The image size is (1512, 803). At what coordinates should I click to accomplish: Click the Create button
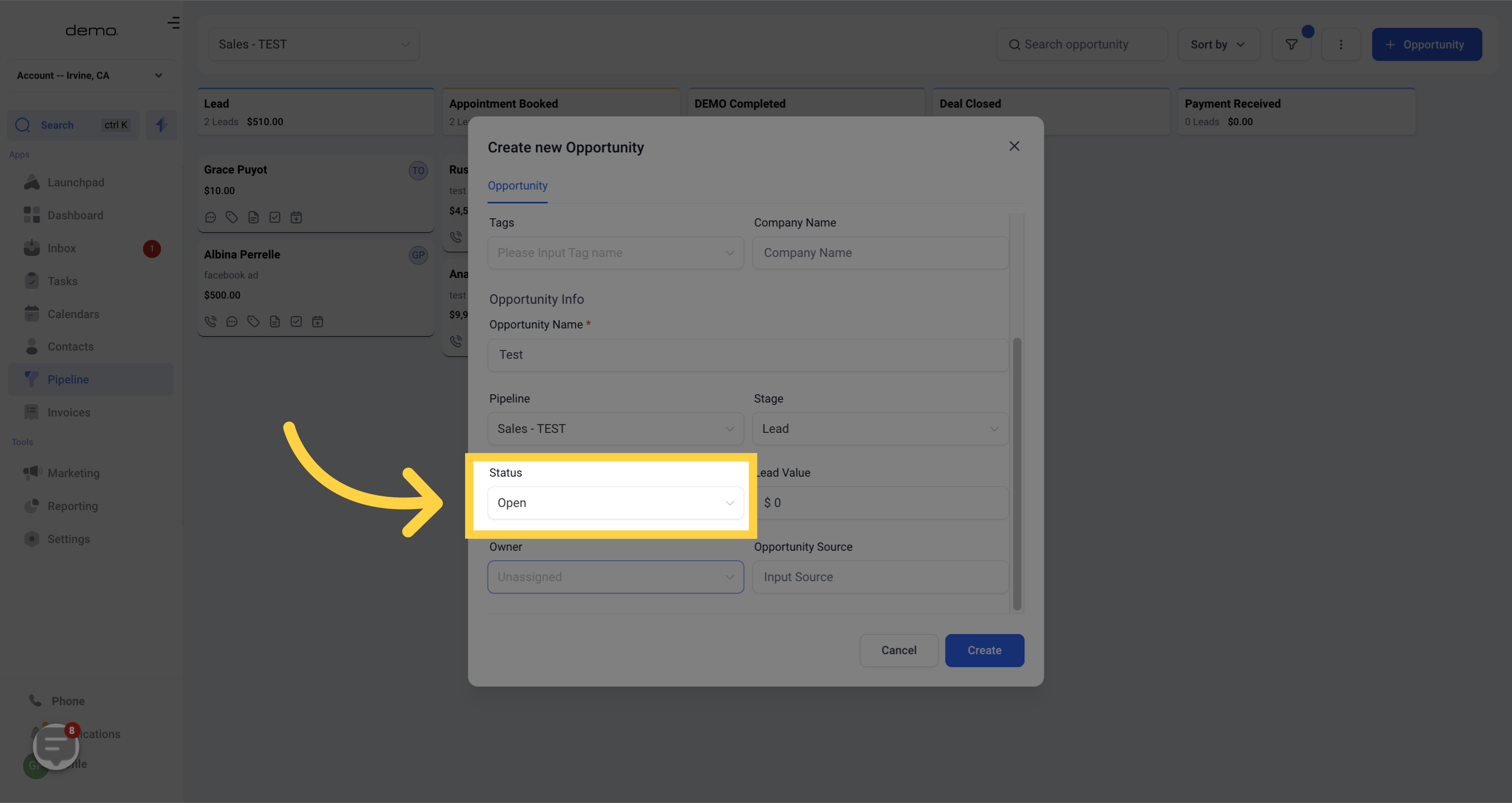tap(984, 650)
